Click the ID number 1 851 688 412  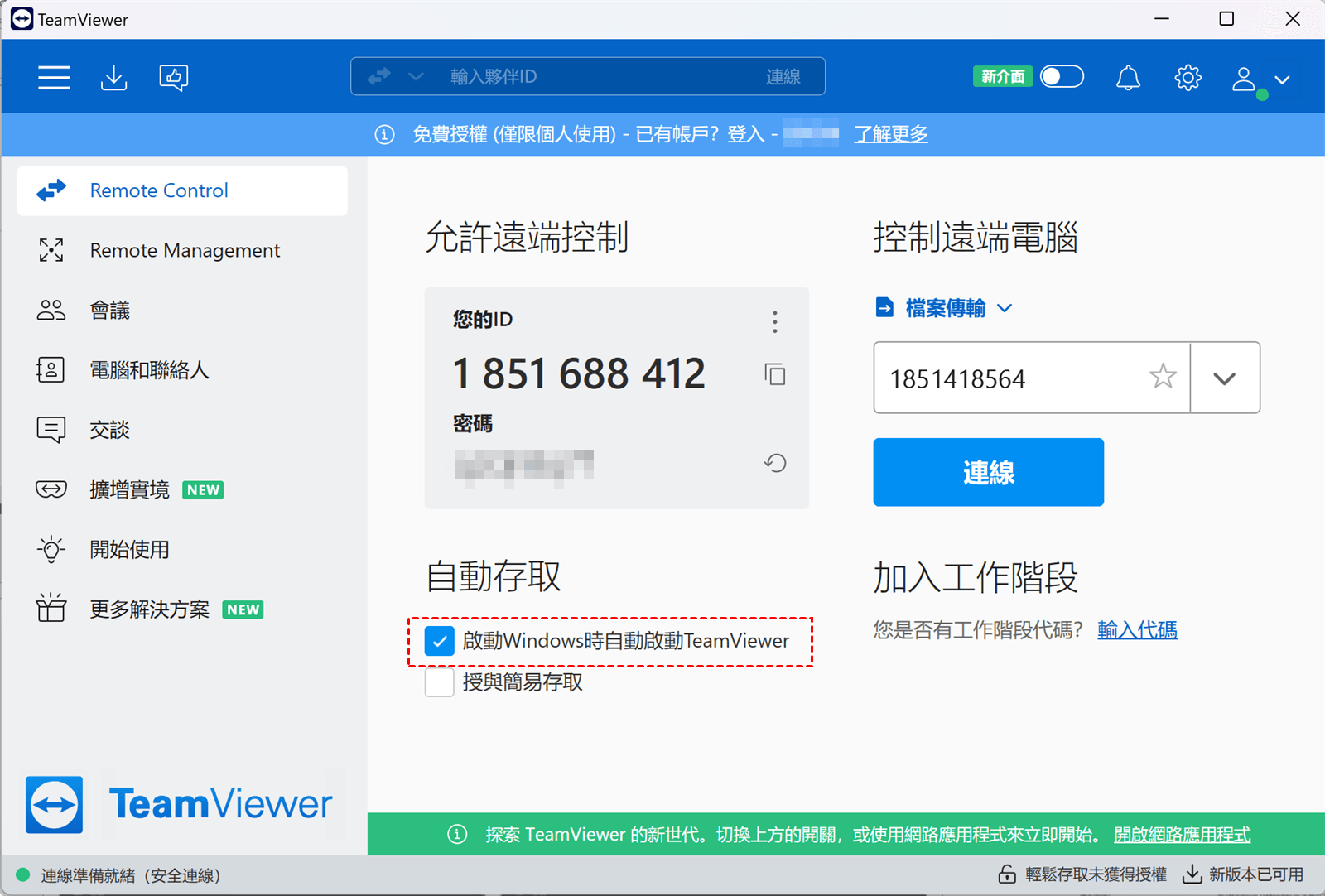point(579,373)
